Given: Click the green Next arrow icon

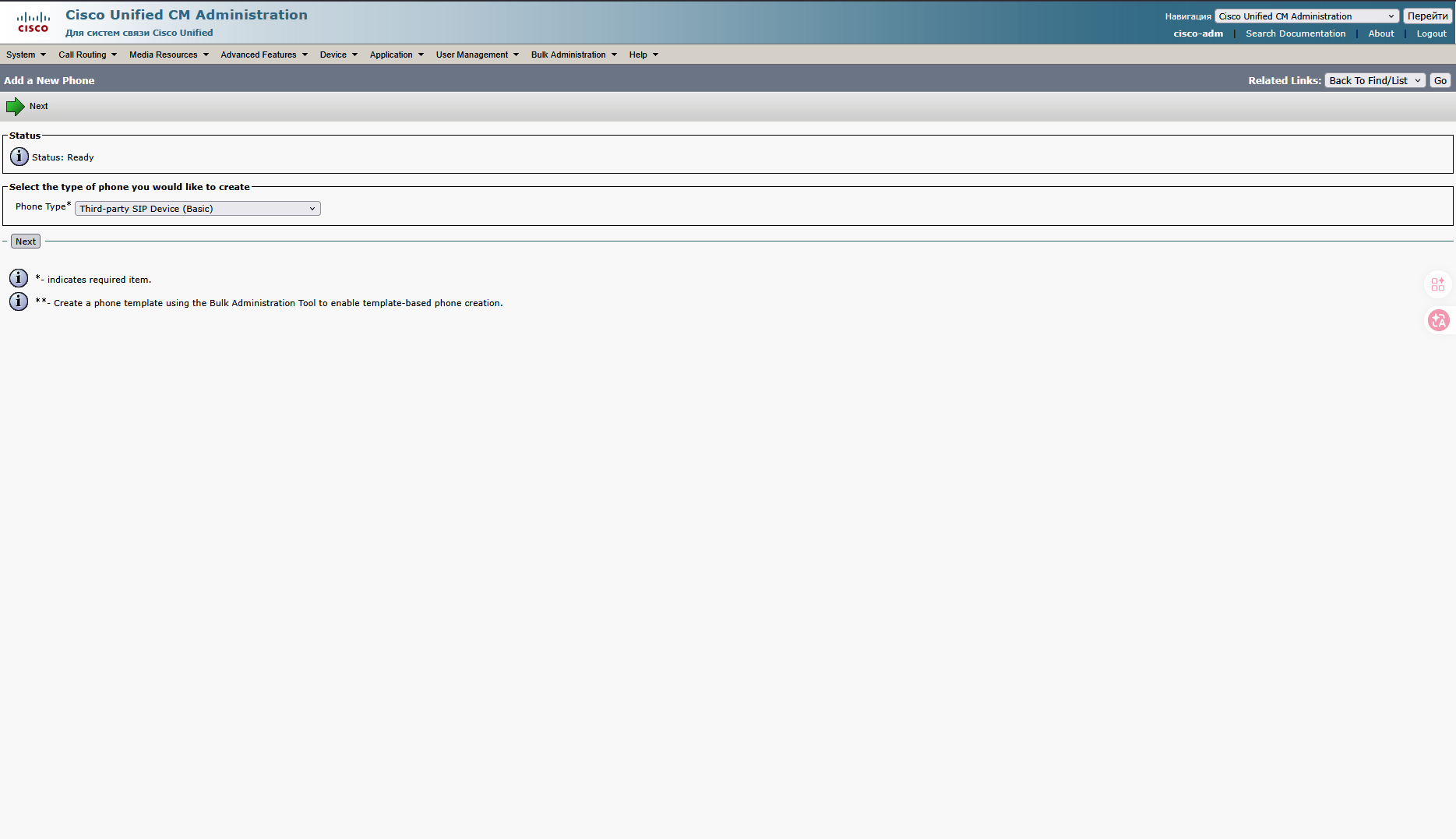Looking at the screenshot, I should (x=15, y=107).
